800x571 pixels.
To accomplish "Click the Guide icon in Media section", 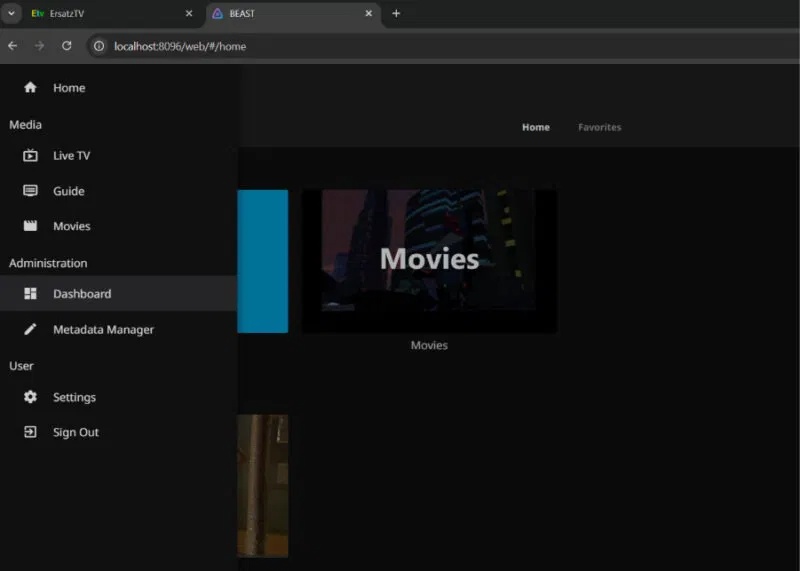I will click(x=30, y=191).
